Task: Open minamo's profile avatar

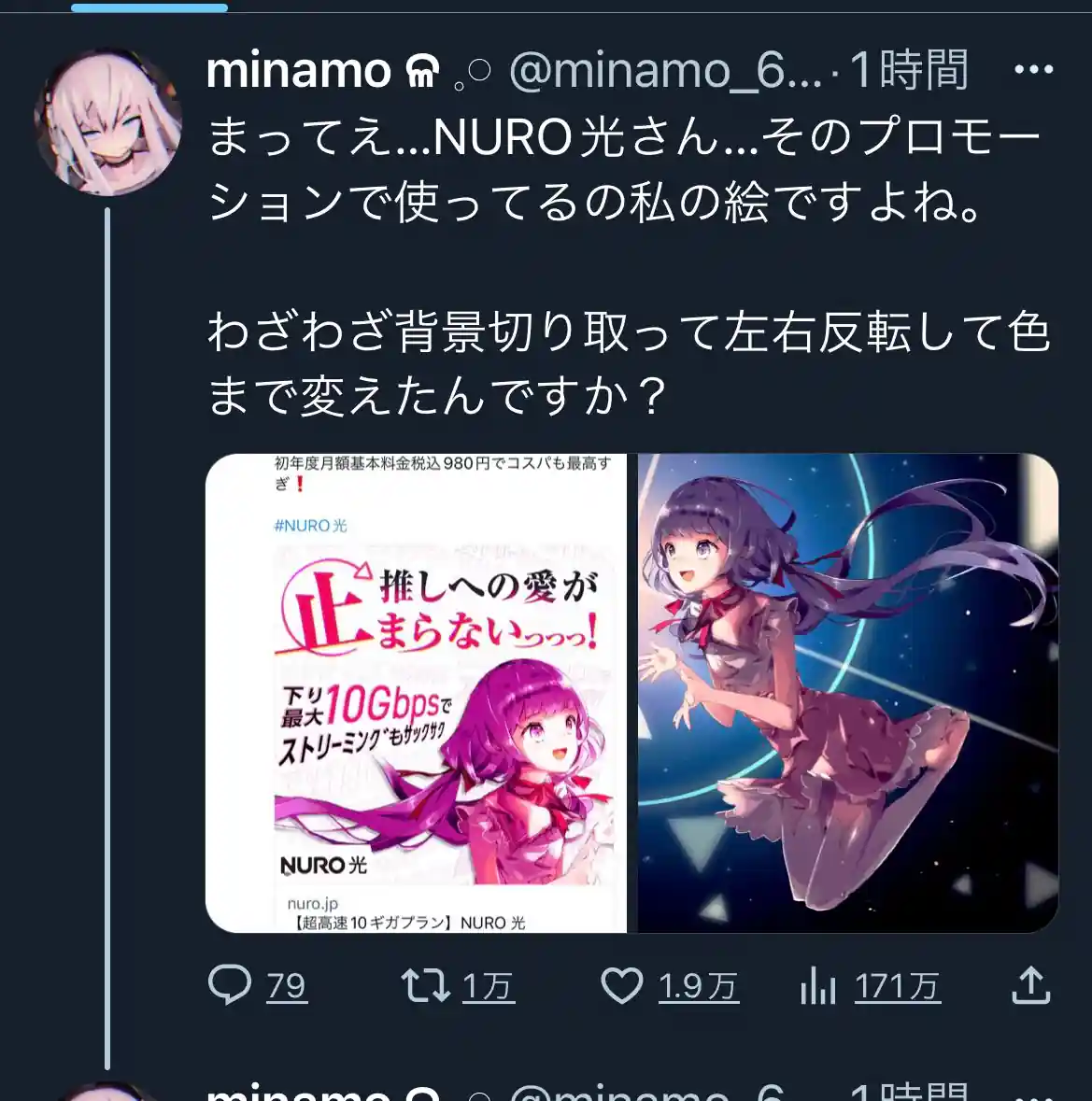Action: coord(107,122)
